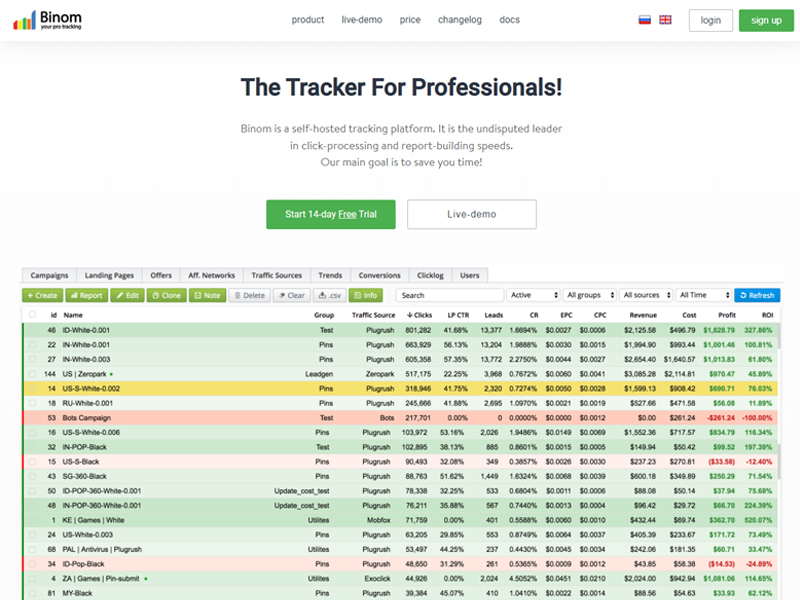Check the box for US-S-Black row

coord(33,462)
